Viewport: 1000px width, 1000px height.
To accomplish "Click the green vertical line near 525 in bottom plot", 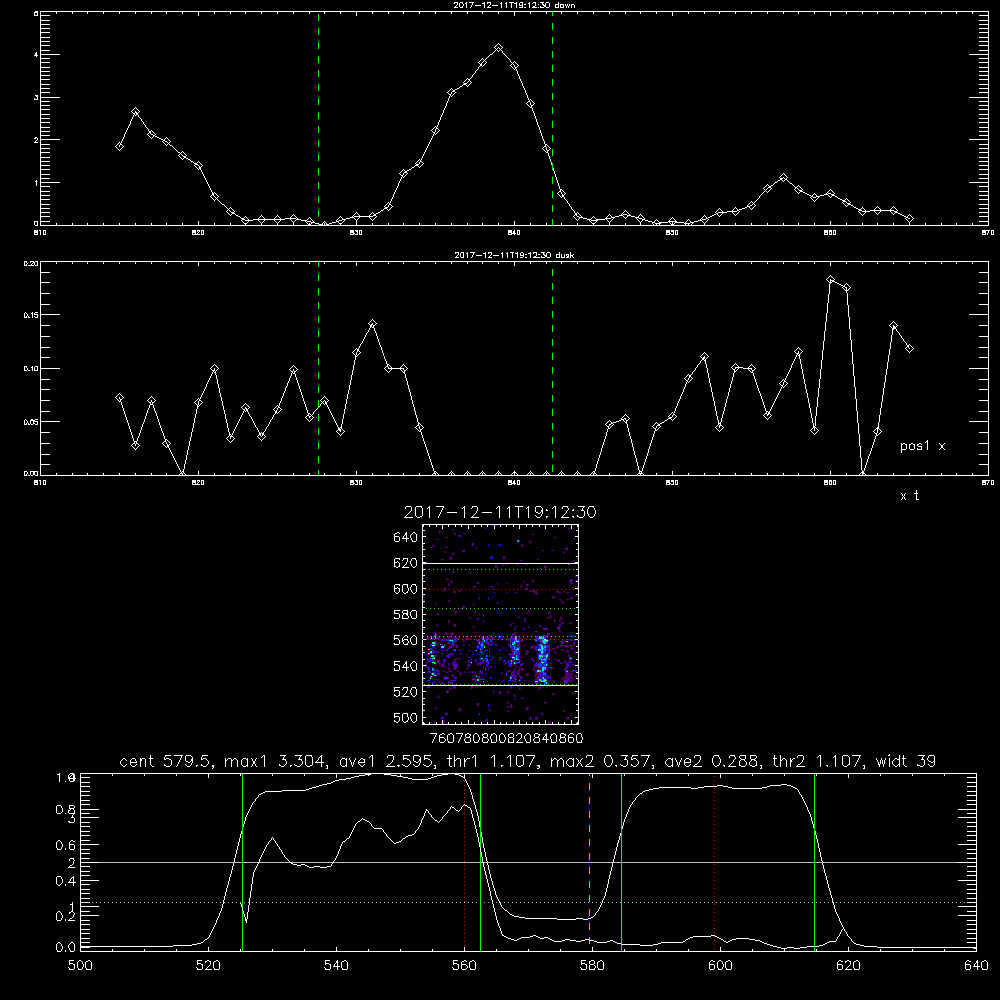I will click(242, 862).
